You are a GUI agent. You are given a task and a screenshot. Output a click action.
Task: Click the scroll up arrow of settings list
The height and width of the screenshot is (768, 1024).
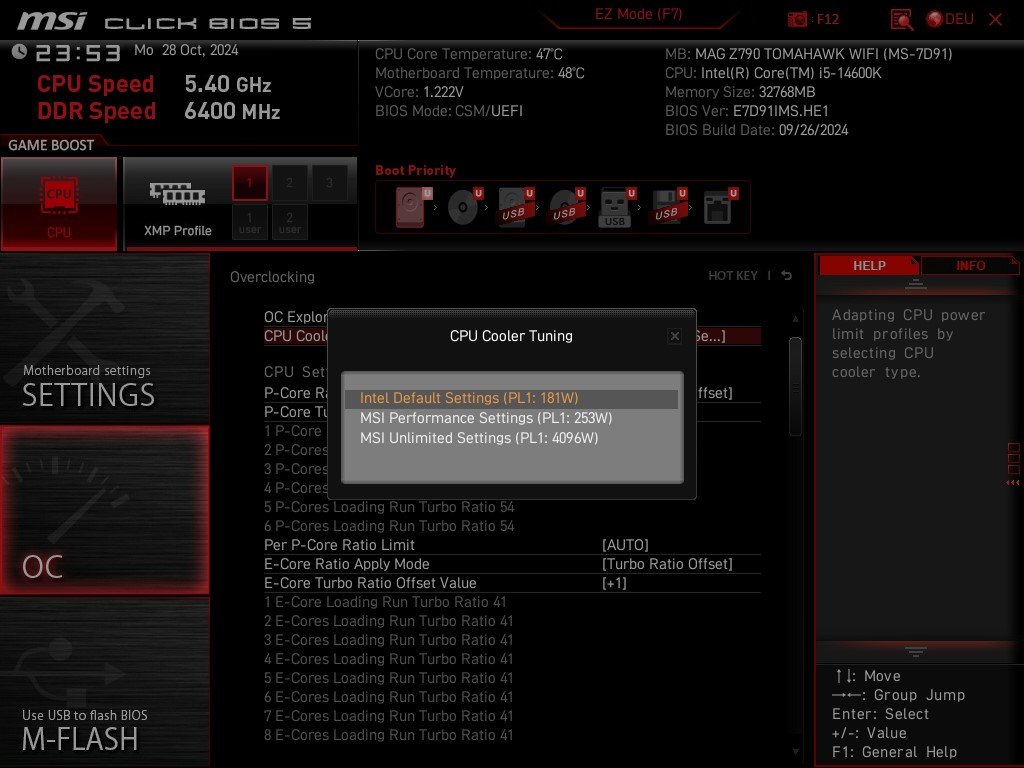795,319
